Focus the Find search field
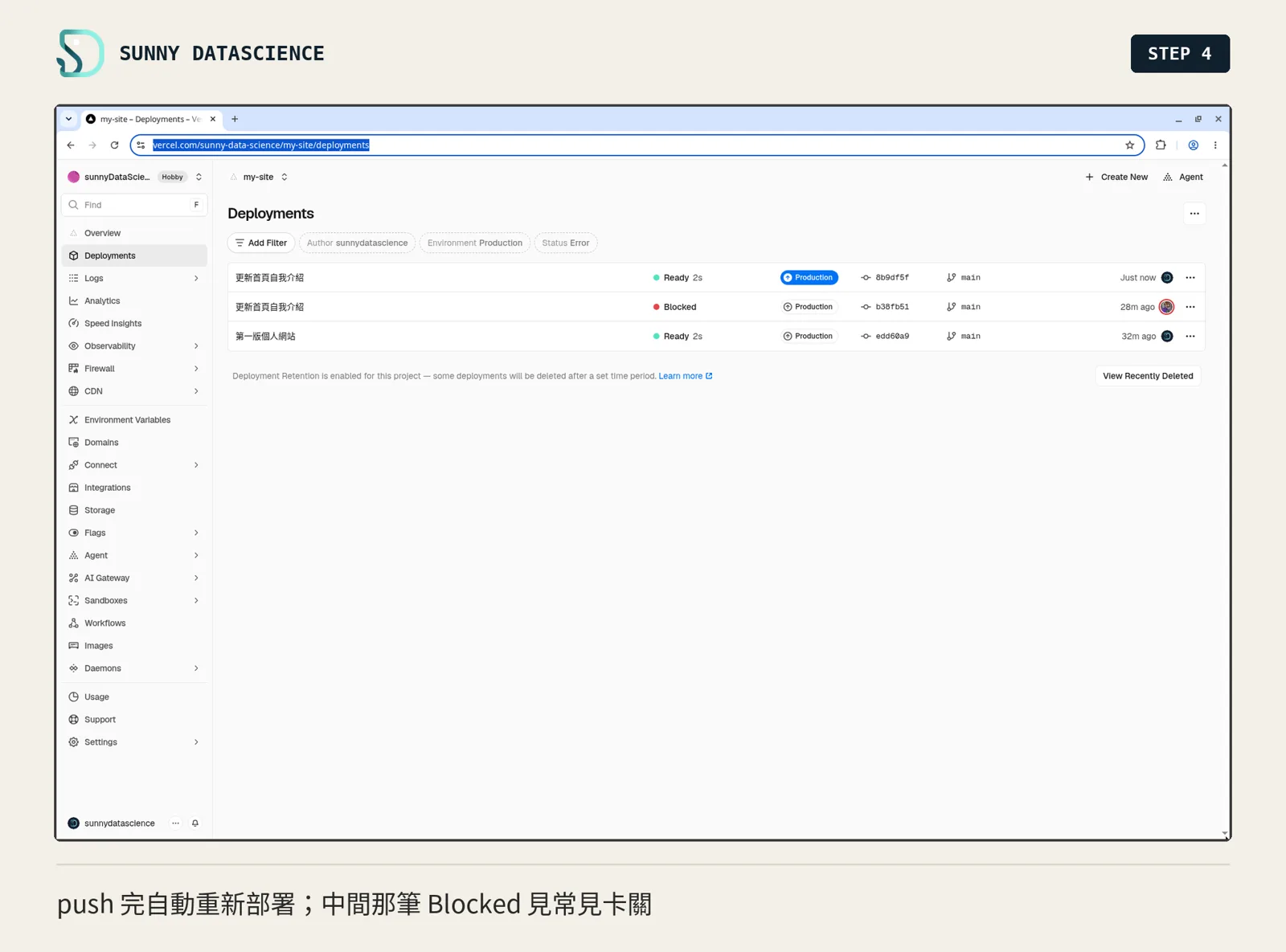 [134, 205]
